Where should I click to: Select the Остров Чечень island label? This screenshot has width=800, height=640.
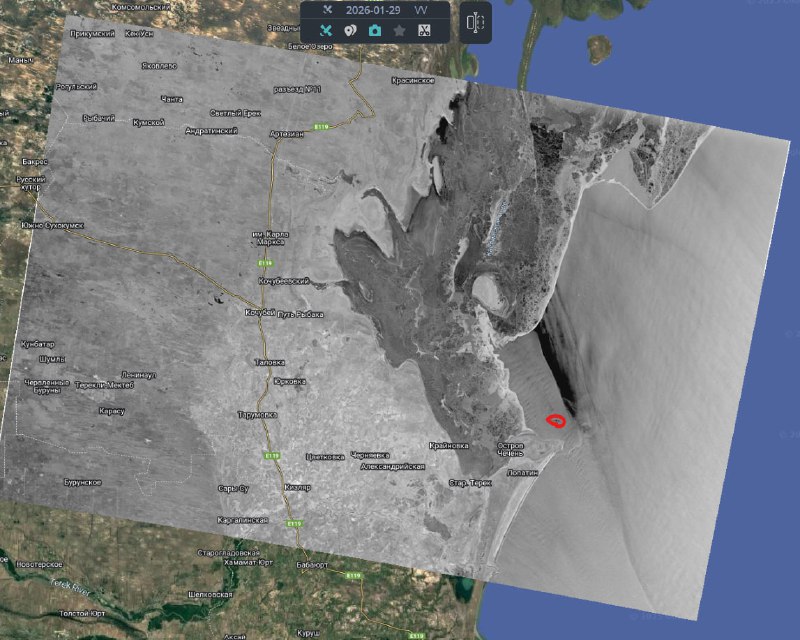click(x=510, y=449)
